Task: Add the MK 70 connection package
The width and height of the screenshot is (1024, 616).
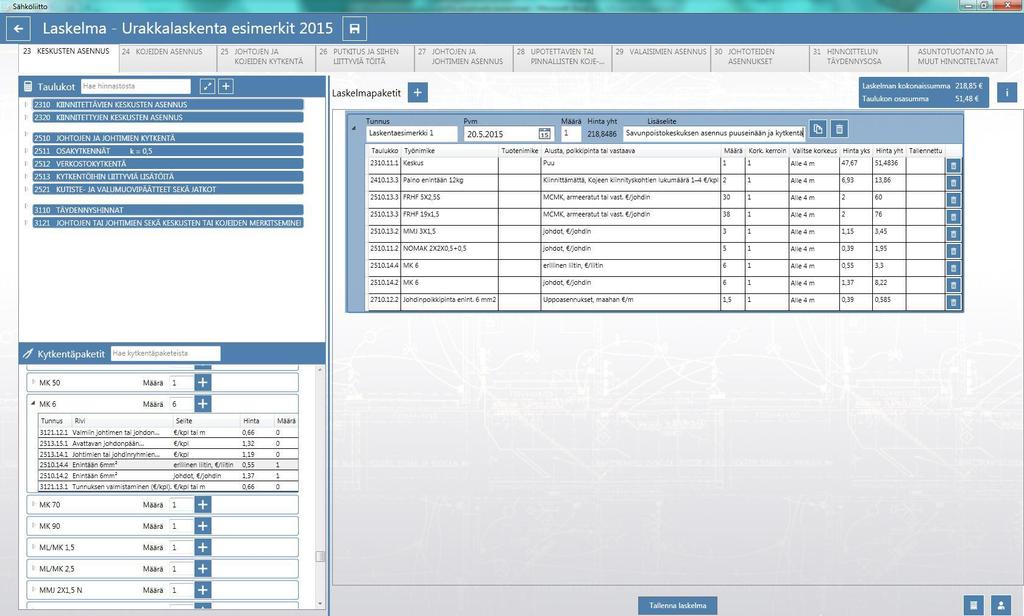Action: tap(203, 505)
